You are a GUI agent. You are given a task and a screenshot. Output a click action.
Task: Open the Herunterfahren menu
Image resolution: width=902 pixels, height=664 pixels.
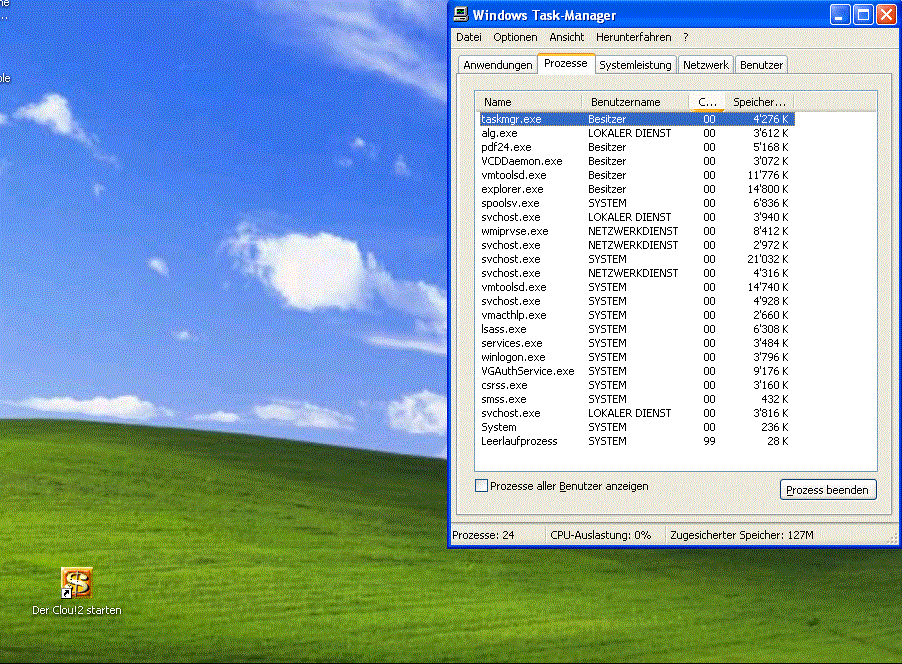[x=633, y=37]
